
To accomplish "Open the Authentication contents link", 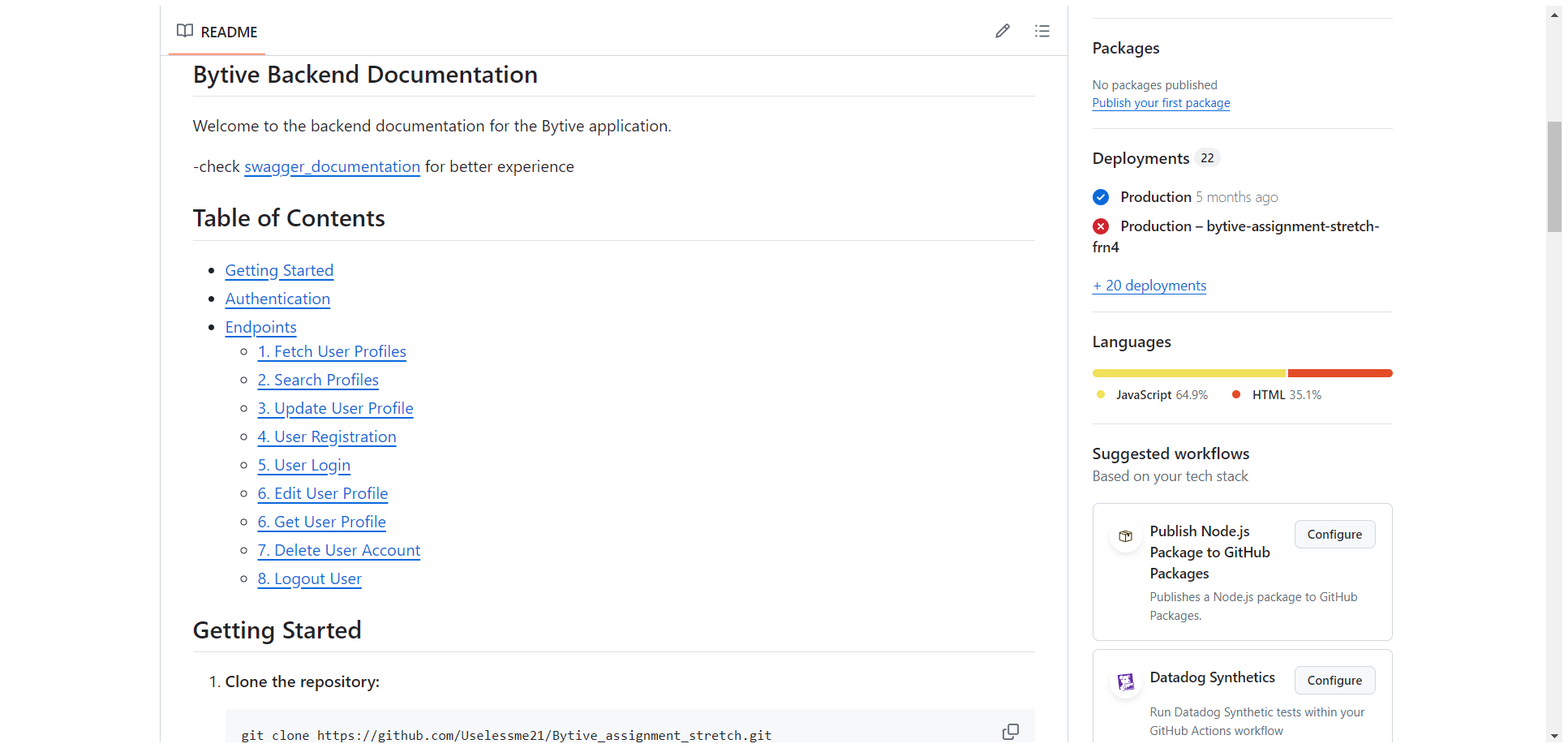I will (x=277, y=299).
